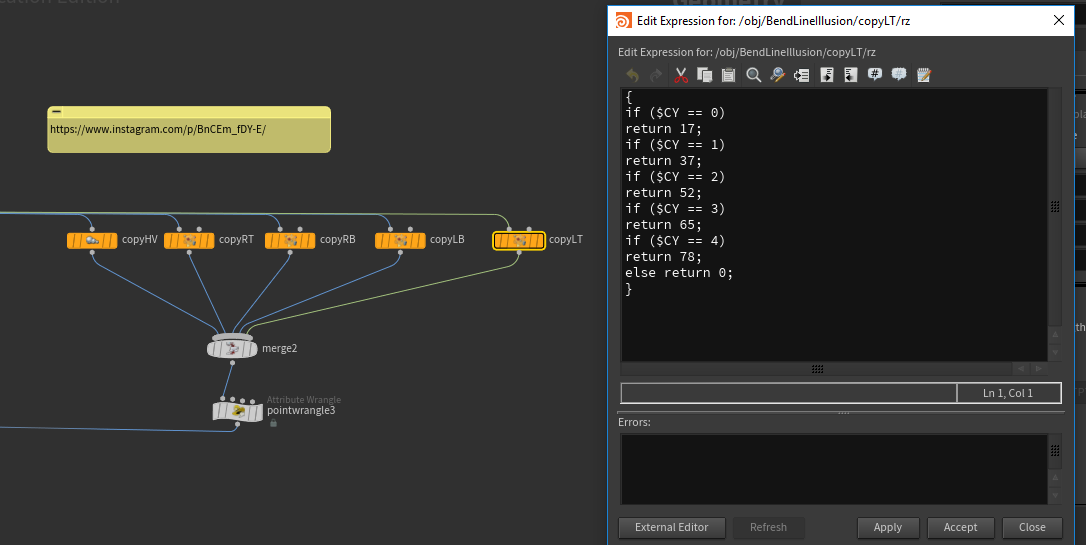Click the Paste clipboard icon

pyautogui.click(x=729, y=75)
